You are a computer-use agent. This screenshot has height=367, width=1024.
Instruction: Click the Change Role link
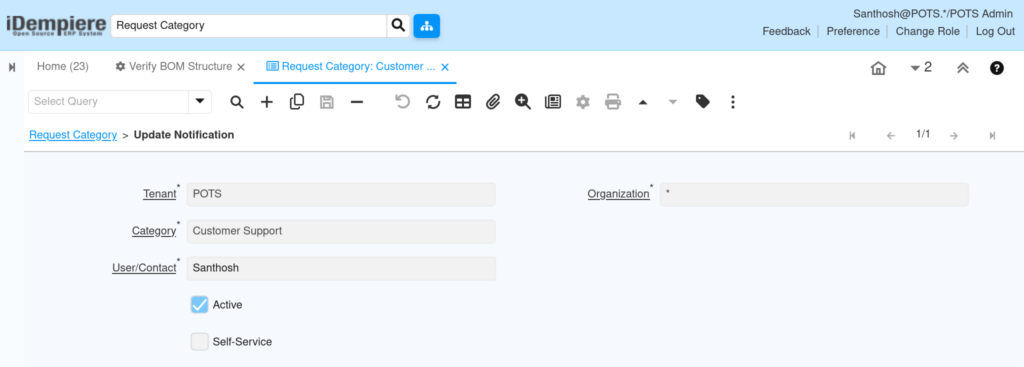point(927,31)
